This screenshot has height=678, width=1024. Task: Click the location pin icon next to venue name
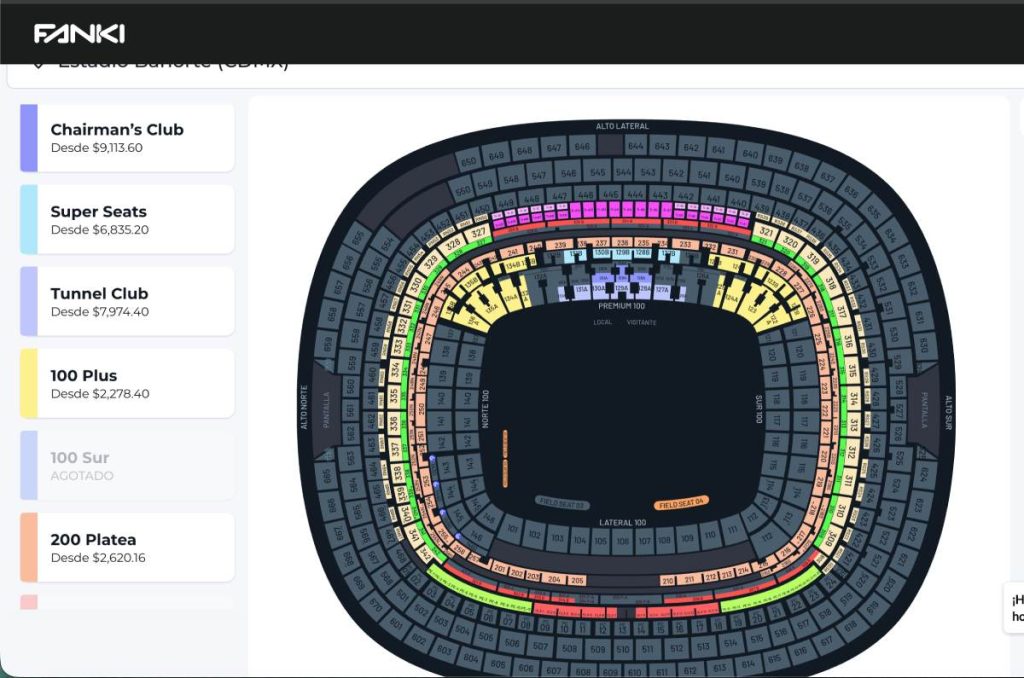(x=39, y=62)
